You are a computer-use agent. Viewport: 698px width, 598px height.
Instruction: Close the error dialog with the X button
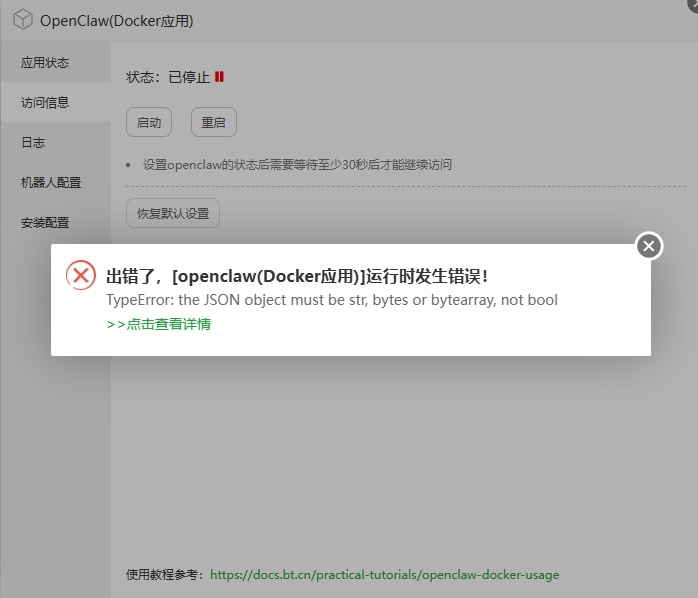pos(649,246)
